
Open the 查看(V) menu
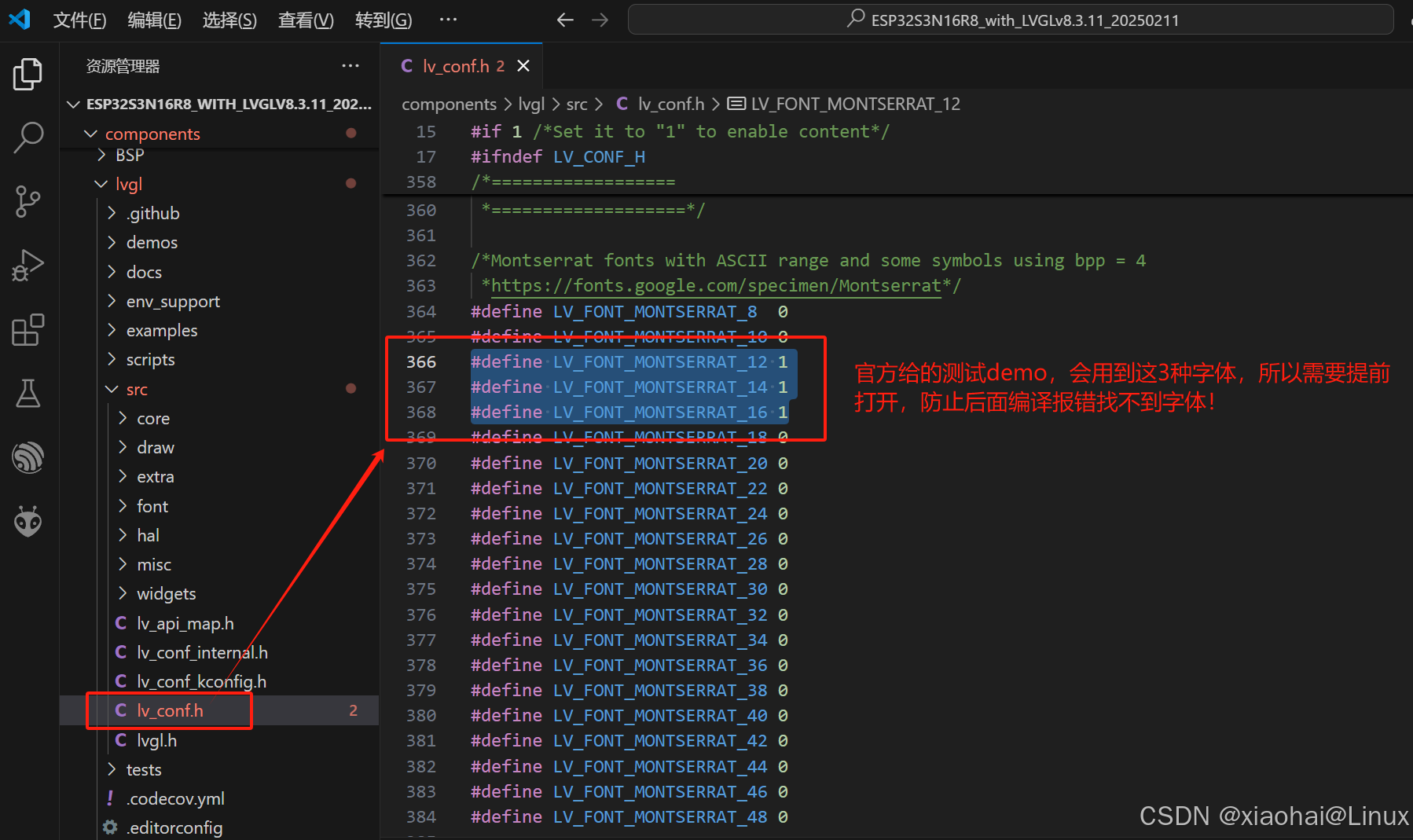tap(306, 20)
